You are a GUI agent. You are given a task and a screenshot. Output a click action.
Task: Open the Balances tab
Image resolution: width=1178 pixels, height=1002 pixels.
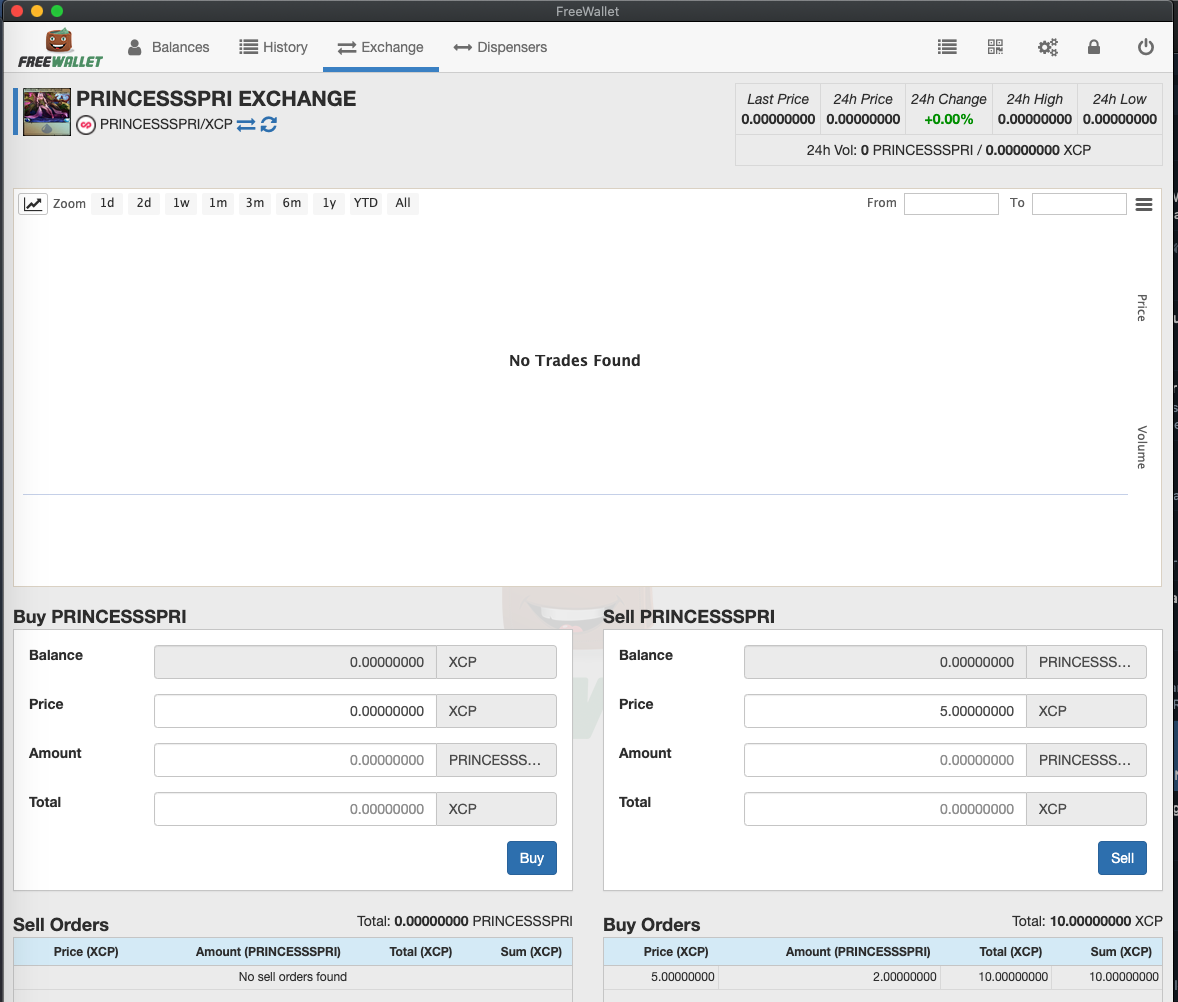click(x=168, y=47)
